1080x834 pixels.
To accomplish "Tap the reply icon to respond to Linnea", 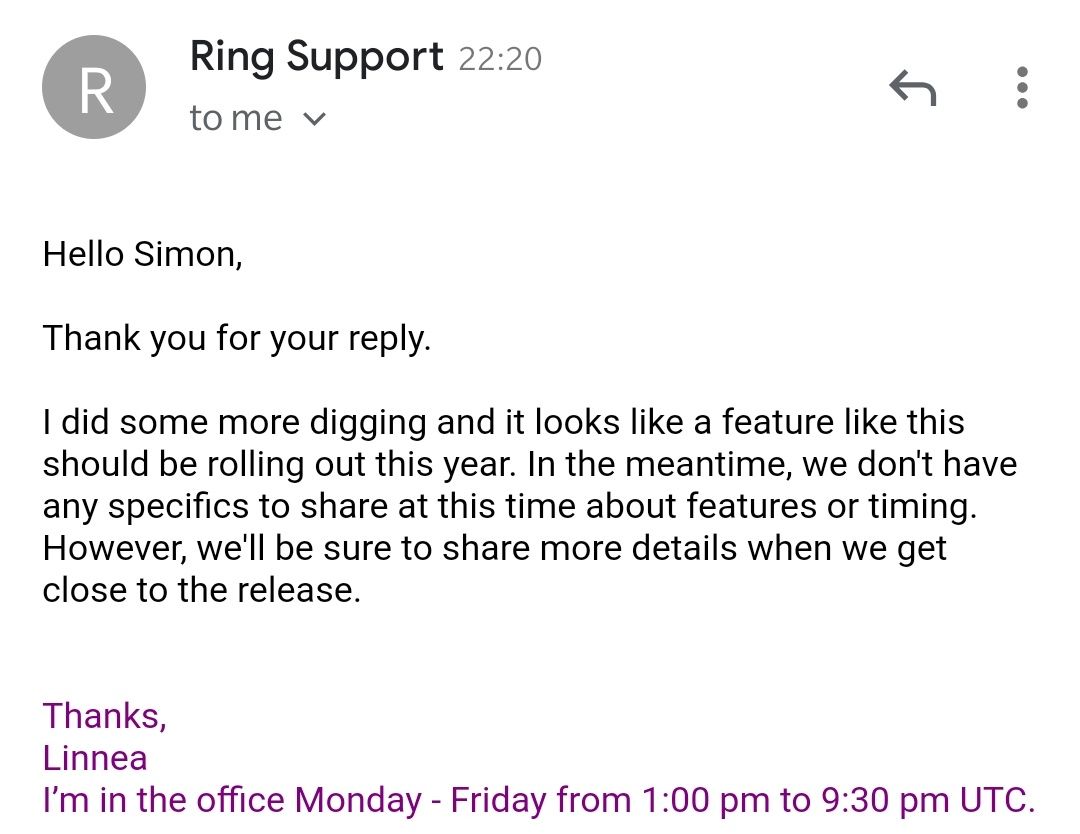I will click(x=911, y=88).
